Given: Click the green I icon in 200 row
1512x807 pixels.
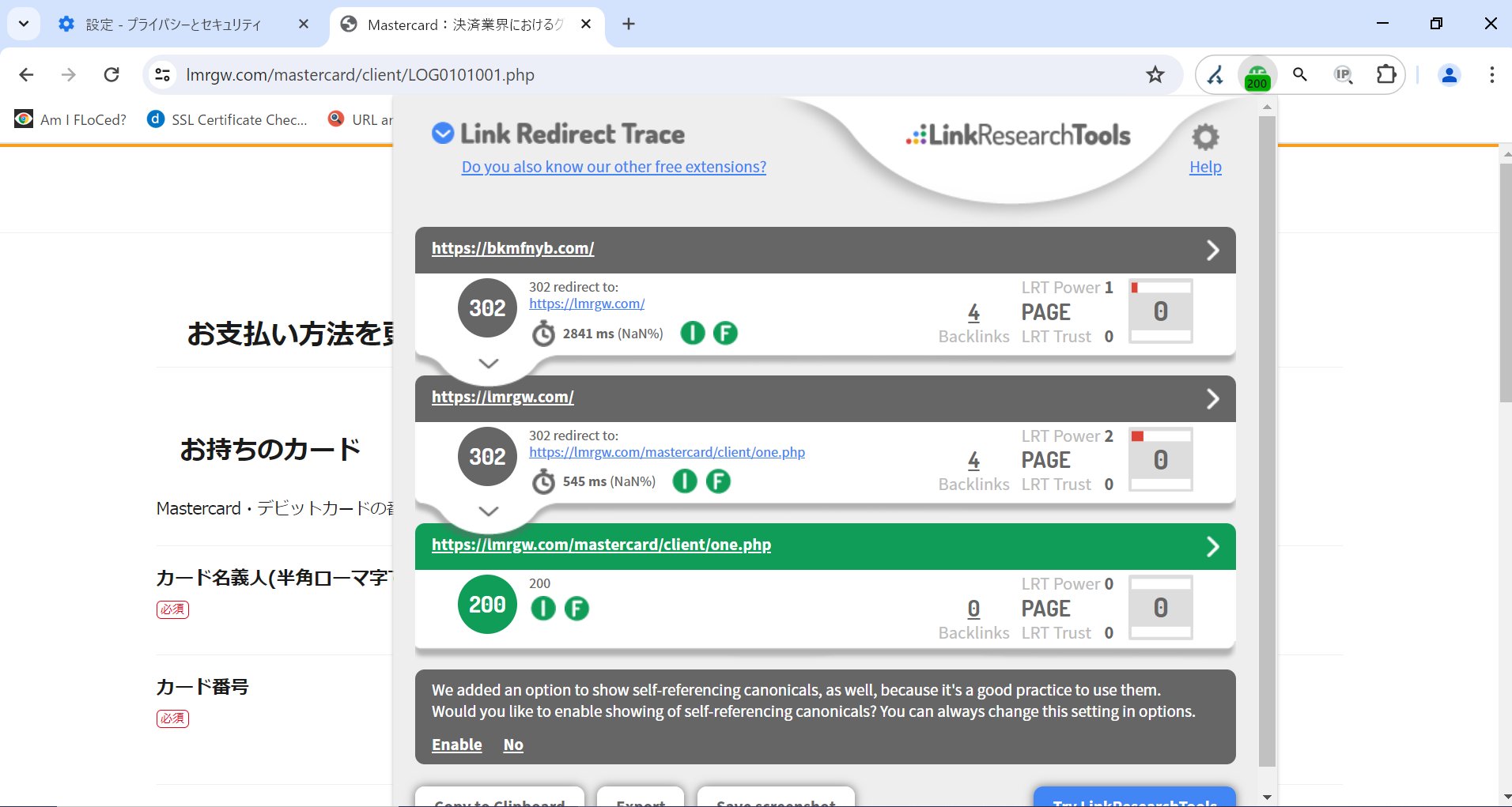Looking at the screenshot, I should (543, 608).
